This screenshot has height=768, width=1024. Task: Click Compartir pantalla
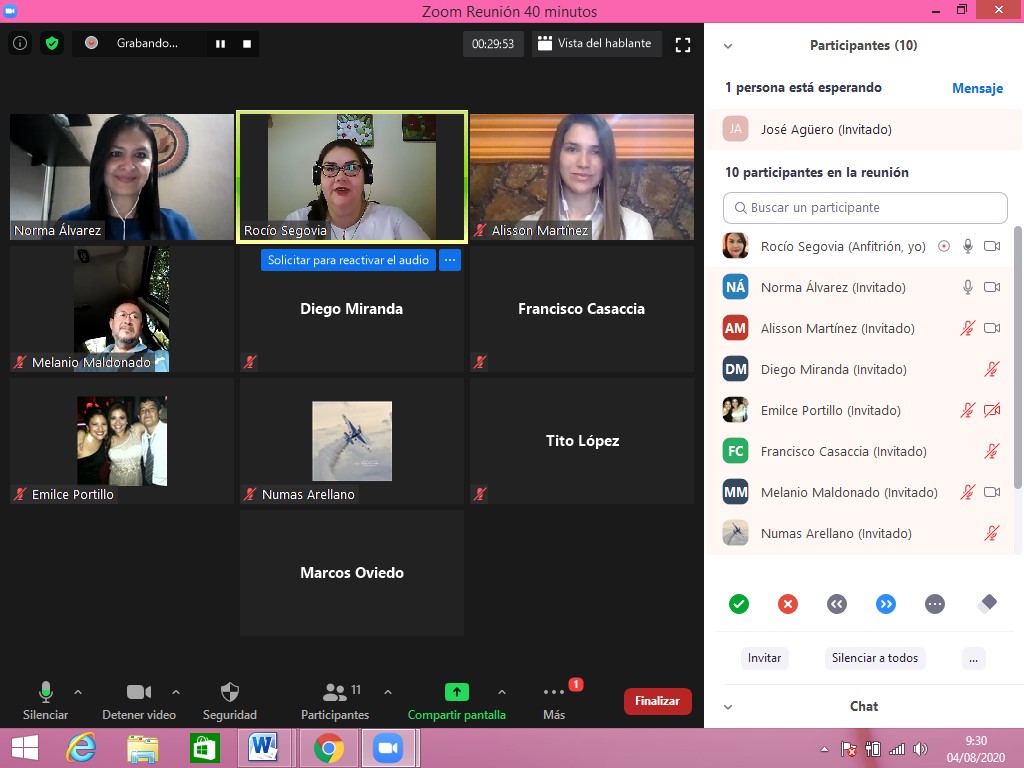(x=456, y=701)
